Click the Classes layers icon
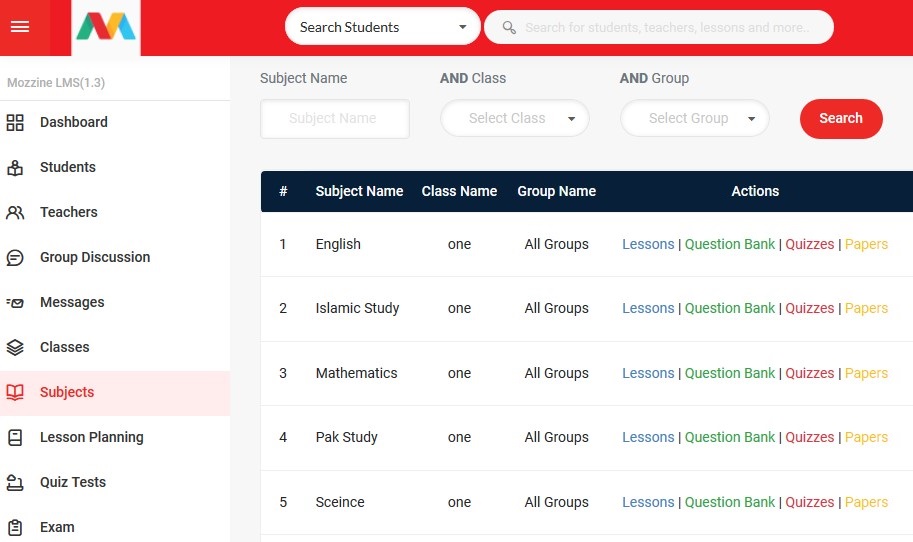 [x=15, y=348]
